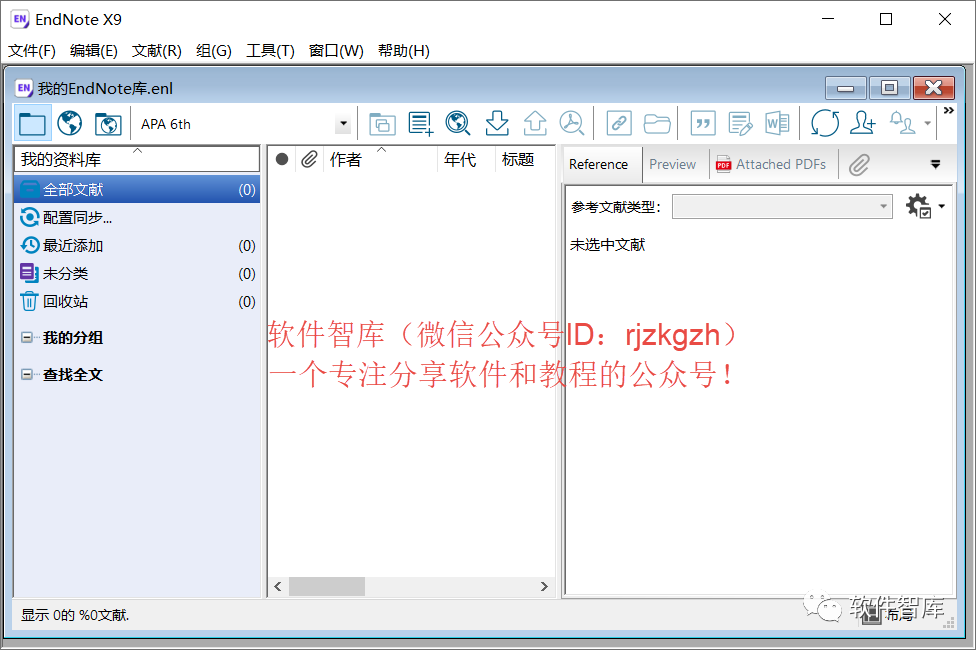Switch to Attached PDFs tab
976x650 pixels.
(772, 164)
